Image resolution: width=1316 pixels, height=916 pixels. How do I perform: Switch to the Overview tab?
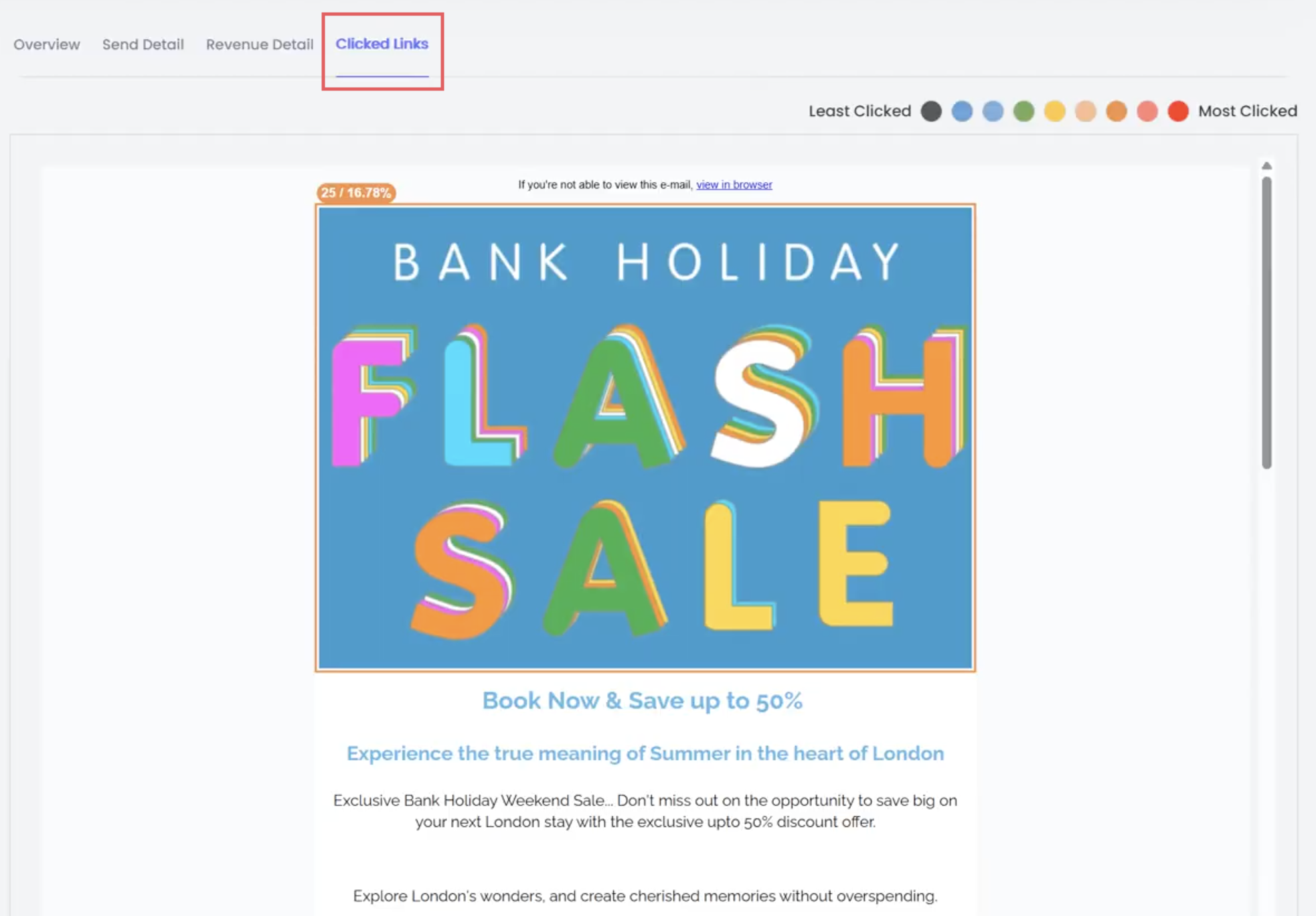coord(47,44)
